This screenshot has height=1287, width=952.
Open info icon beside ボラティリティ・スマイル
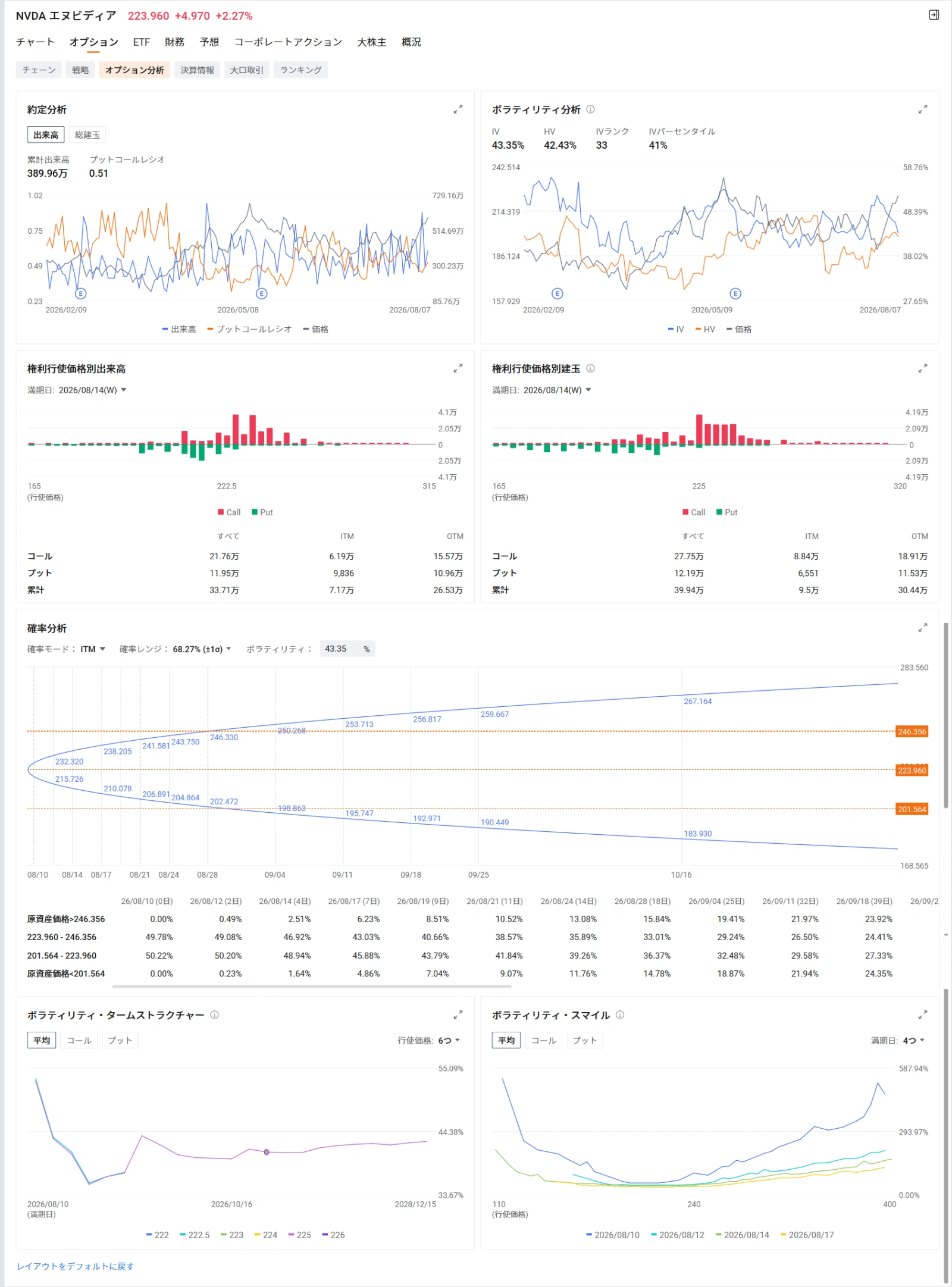coord(620,1014)
